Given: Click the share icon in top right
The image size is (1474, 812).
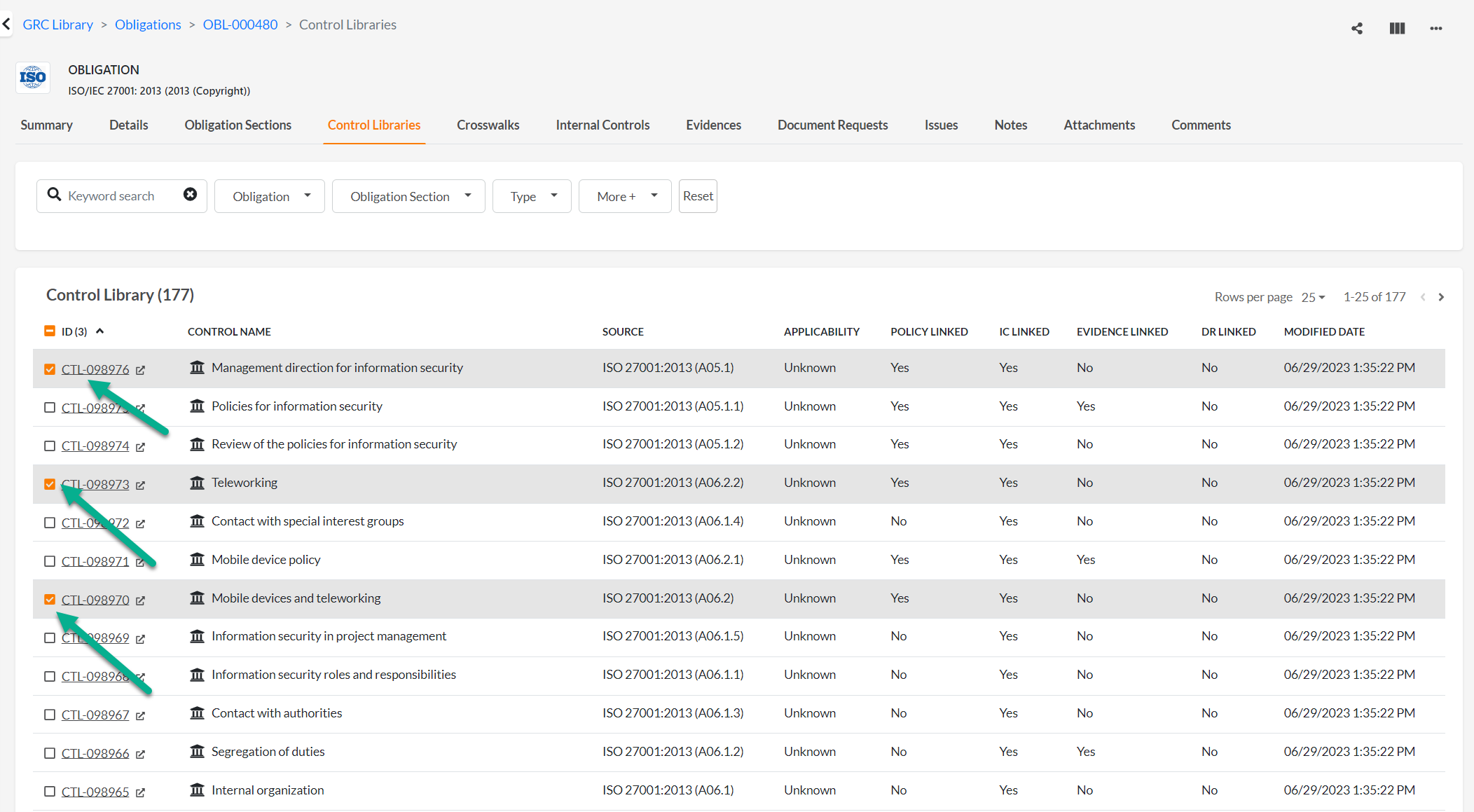Looking at the screenshot, I should coord(1357,28).
